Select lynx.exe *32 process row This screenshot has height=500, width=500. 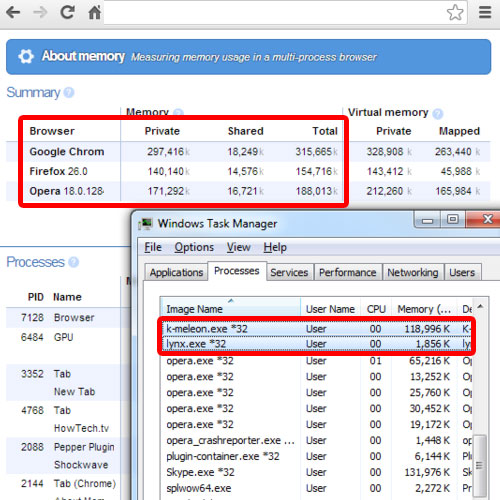[316, 344]
